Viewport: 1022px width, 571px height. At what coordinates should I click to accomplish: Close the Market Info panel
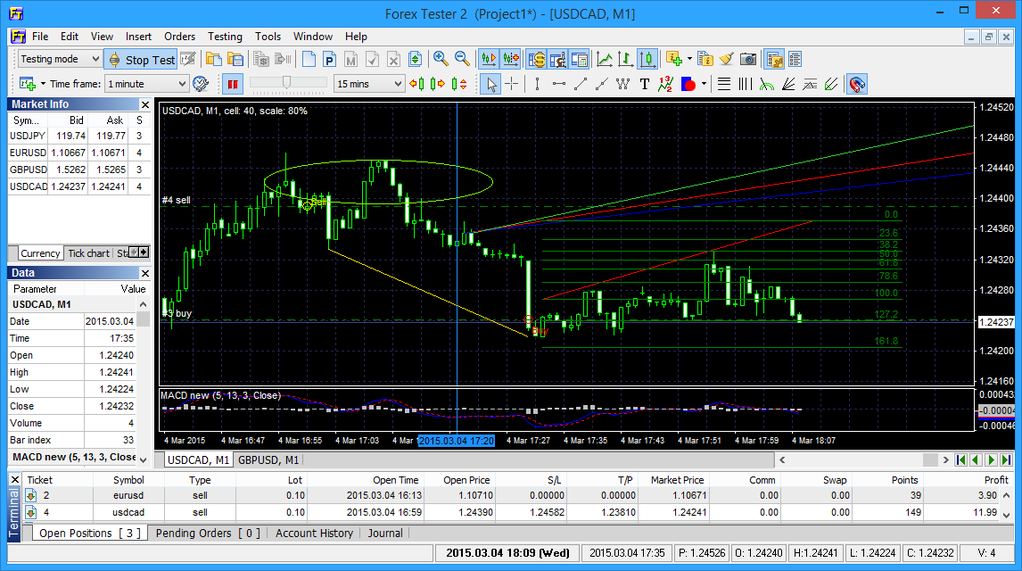pos(145,104)
